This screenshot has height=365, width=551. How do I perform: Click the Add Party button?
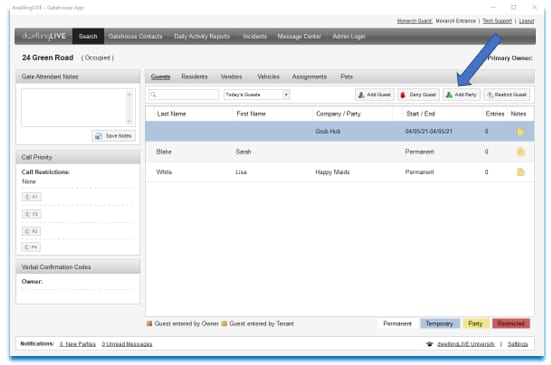pos(461,94)
